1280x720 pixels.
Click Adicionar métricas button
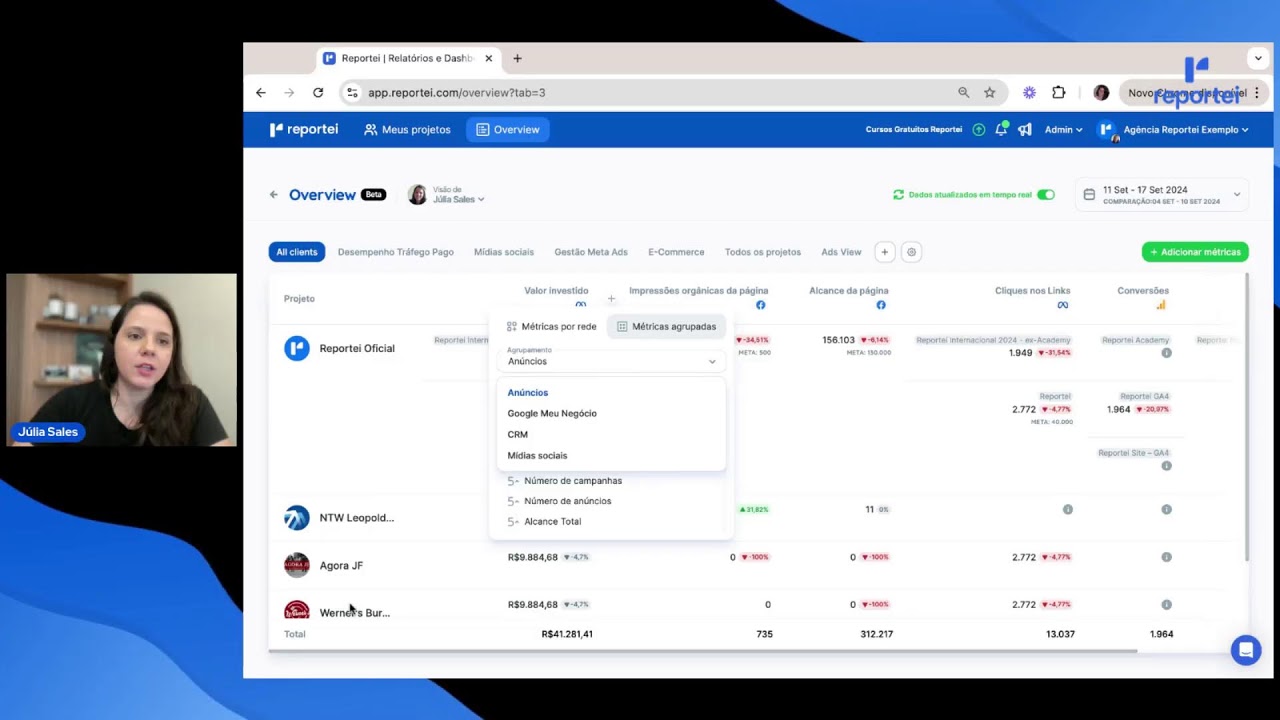coord(1195,252)
